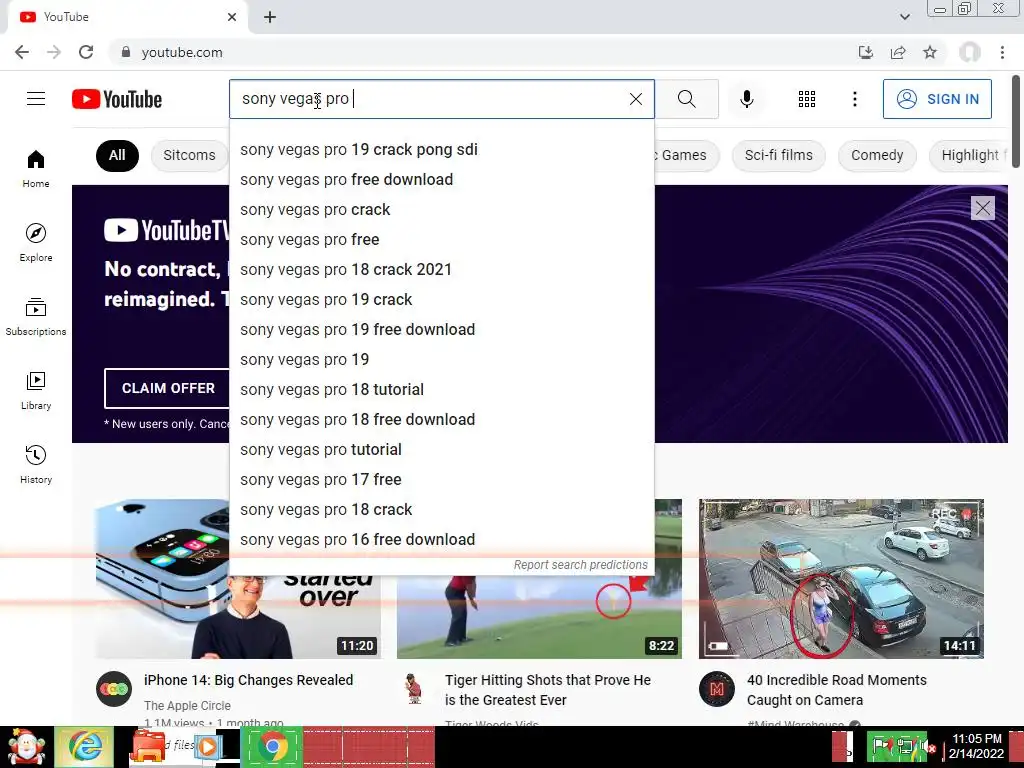
Task: Open the Tiger golf video thumbnail
Action: coord(539,616)
